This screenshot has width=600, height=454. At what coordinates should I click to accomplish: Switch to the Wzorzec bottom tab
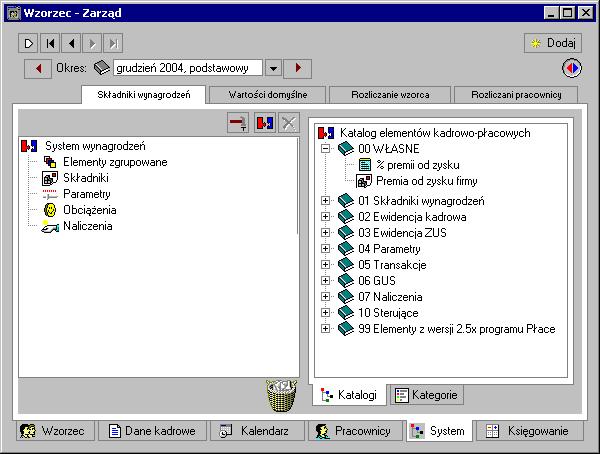click(55, 431)
